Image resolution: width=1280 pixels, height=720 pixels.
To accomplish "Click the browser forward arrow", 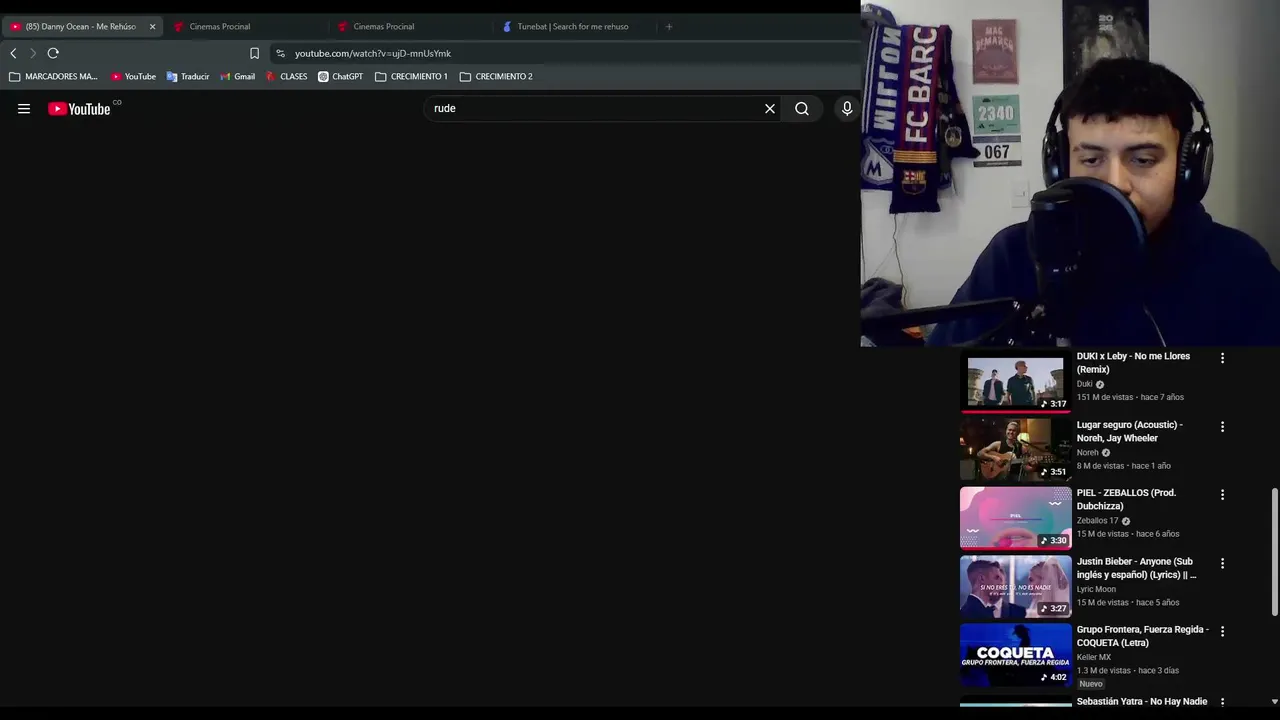I will [32, 53].
